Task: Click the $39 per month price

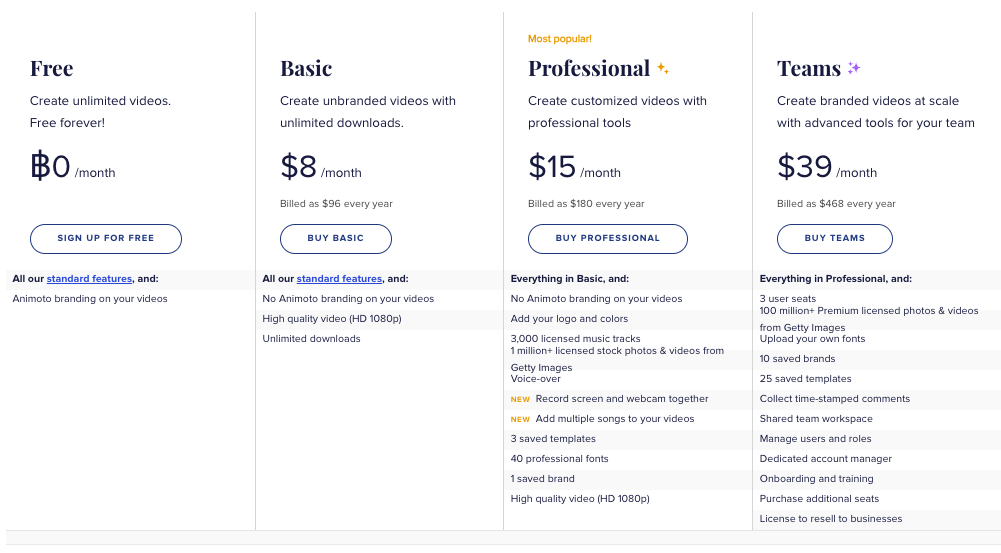Action: (x=826, y=168)
